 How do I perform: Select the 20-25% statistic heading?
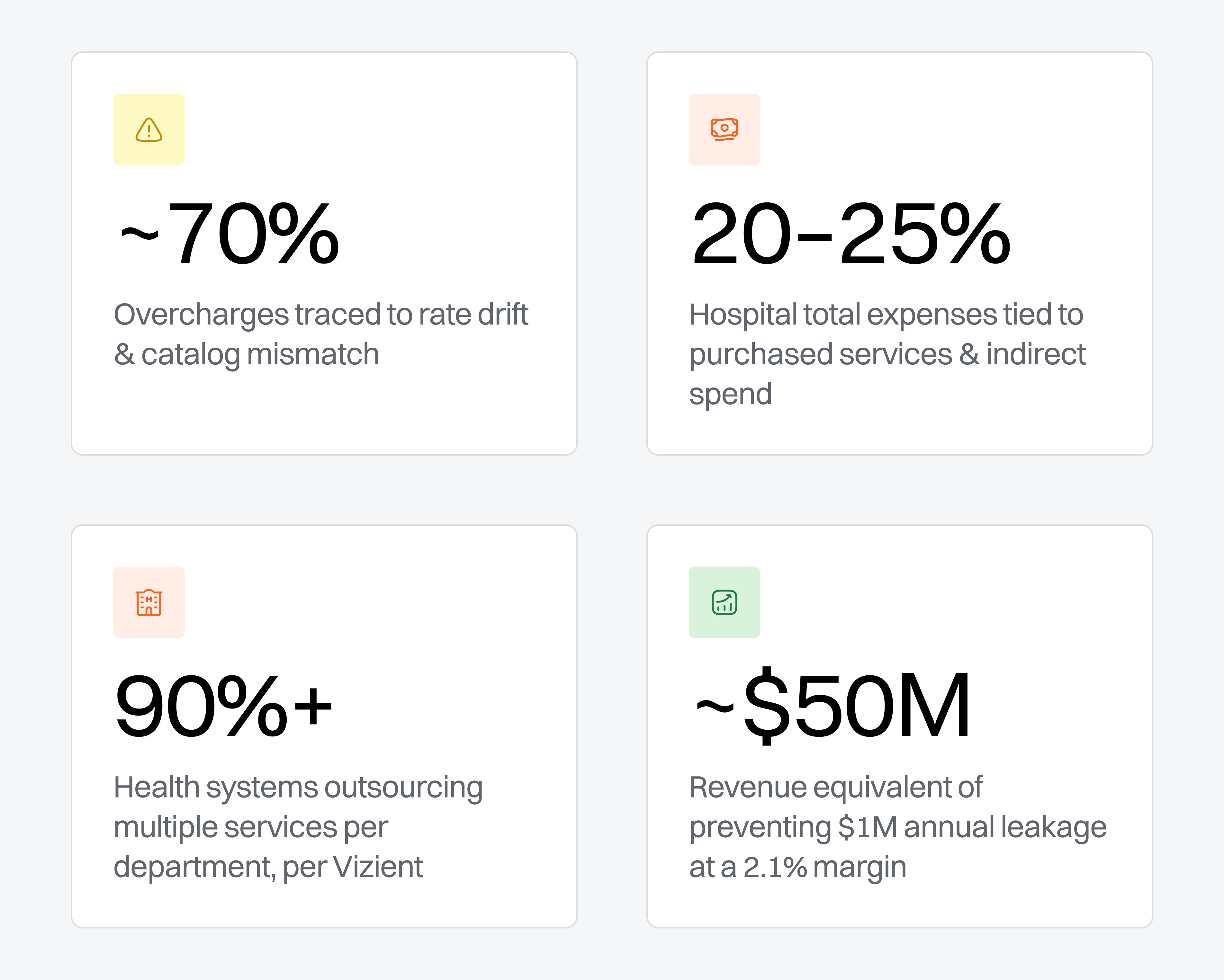(x=851, y=234)
